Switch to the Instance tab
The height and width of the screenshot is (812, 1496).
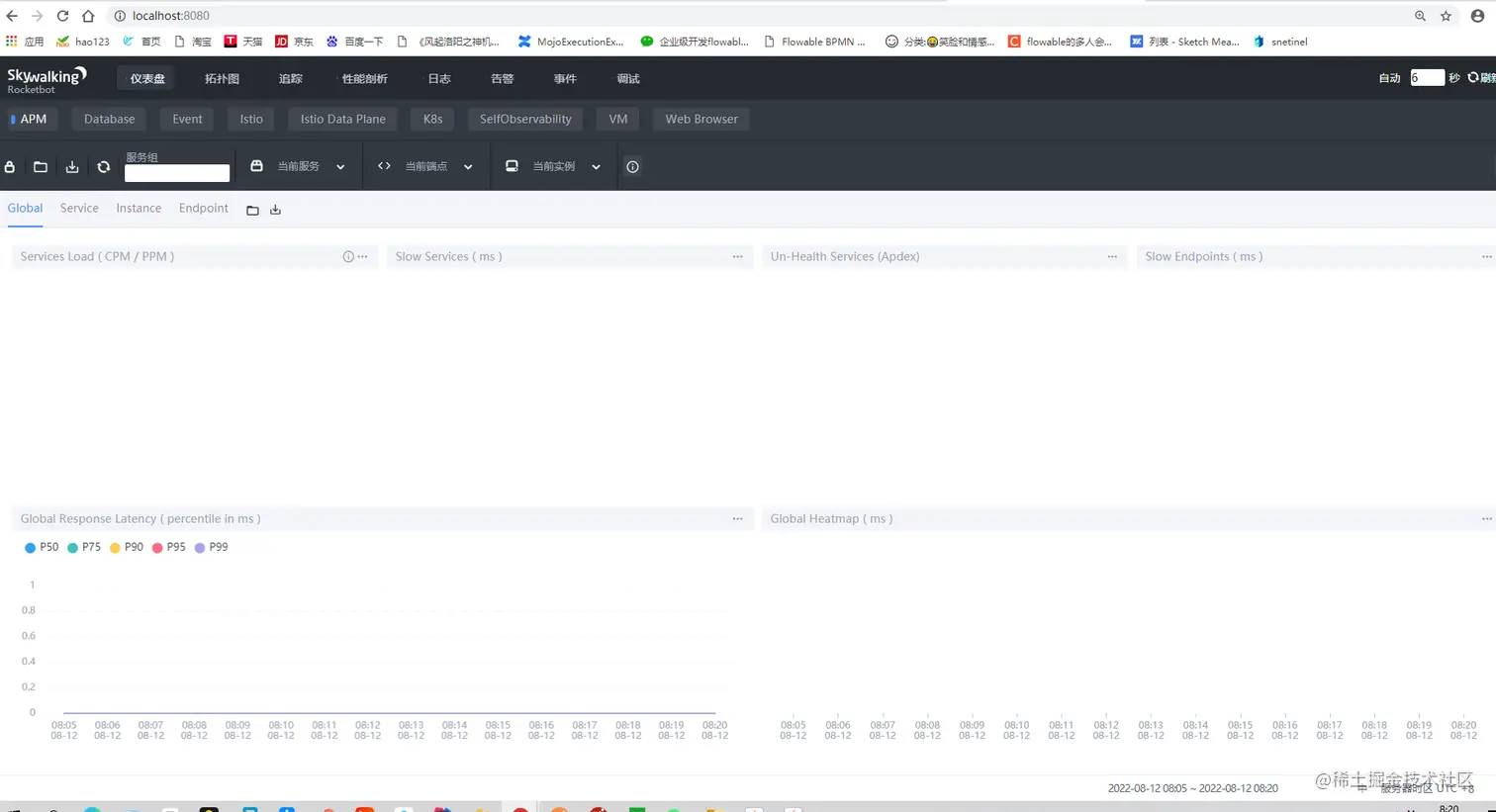tap(139, 209)
